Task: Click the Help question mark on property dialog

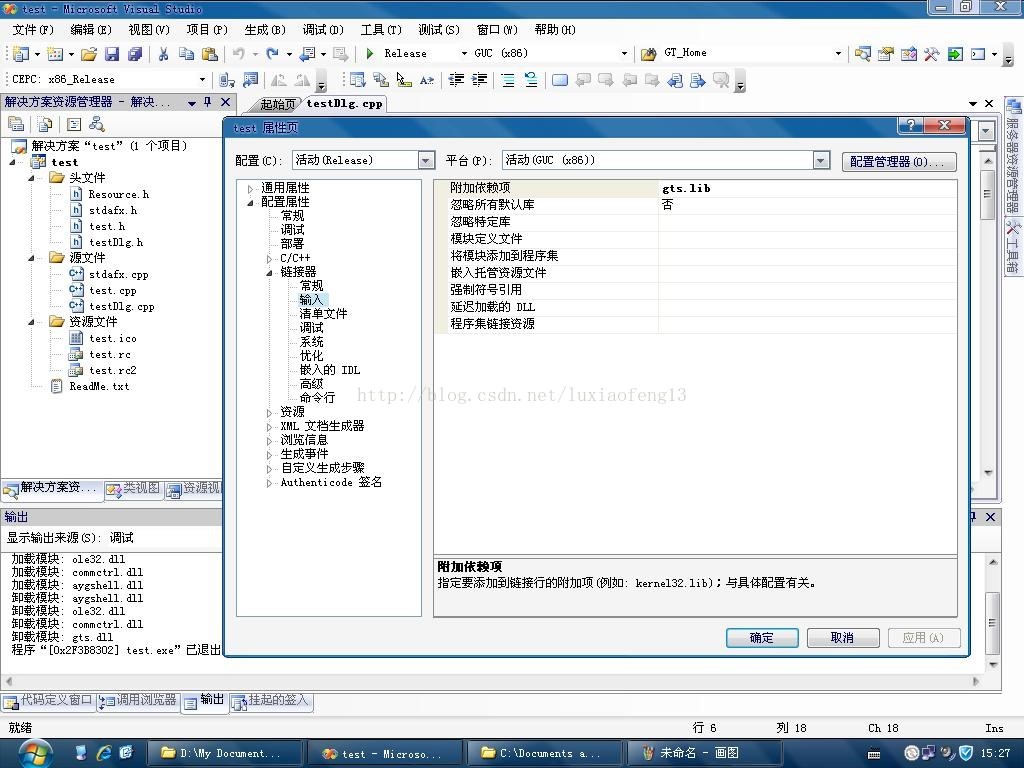Action: point(910,125)
